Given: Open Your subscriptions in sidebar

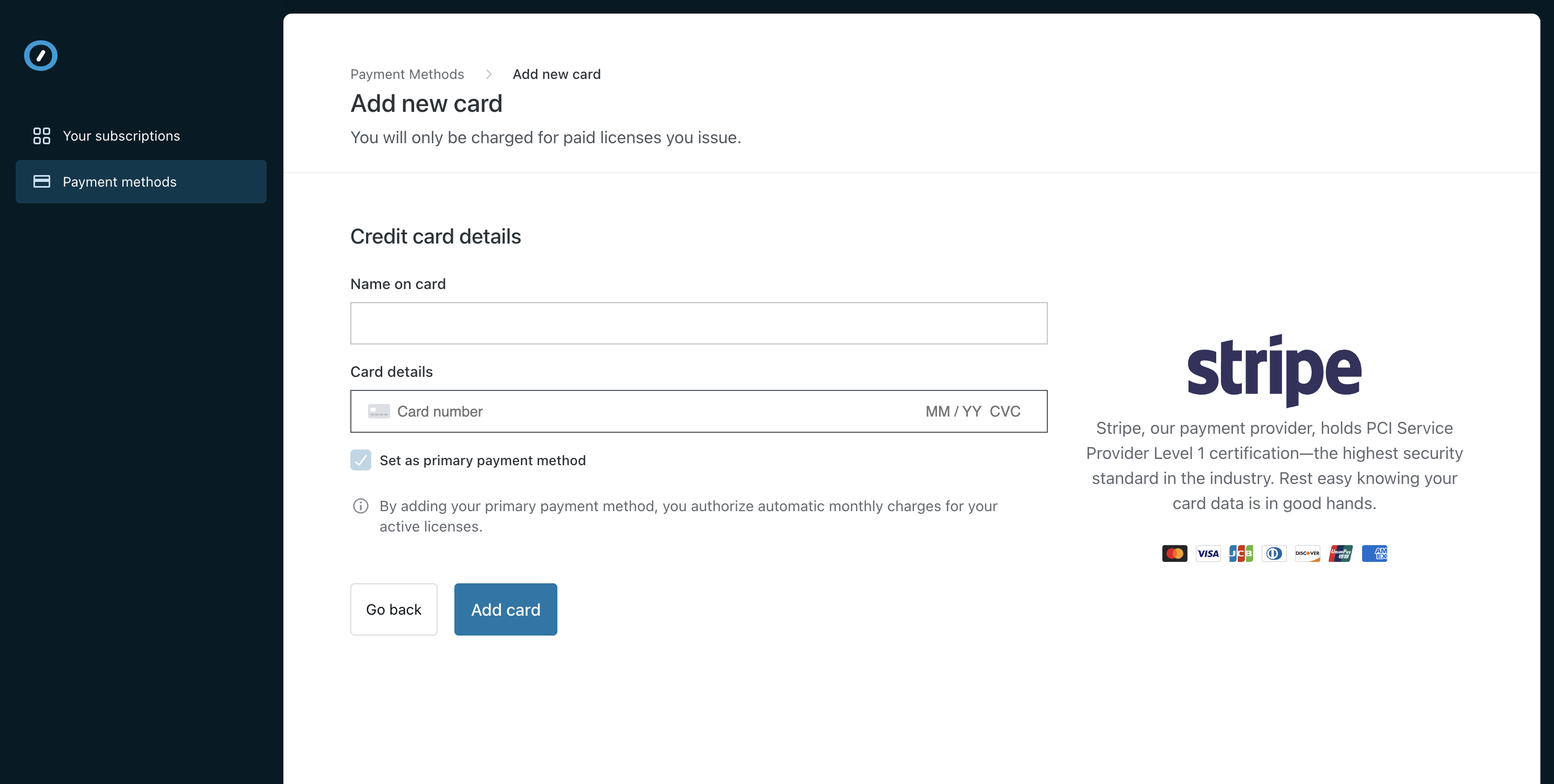Looking at the screenshot, I should click(x=121, y=136).
